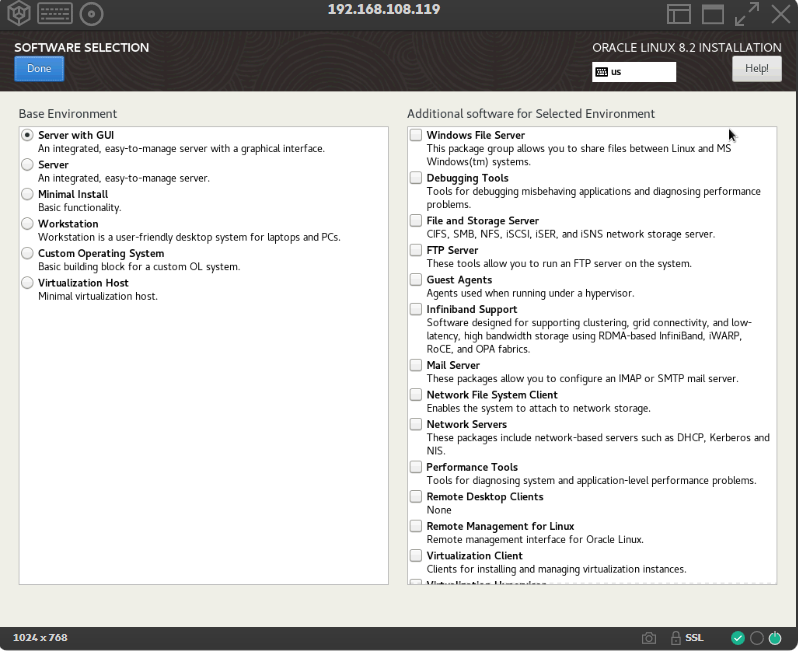Click the SSL padlock icon
Image resolution: width=798 pixels, height=652 pixels.
pyautogui.click(x=675, y=638)
